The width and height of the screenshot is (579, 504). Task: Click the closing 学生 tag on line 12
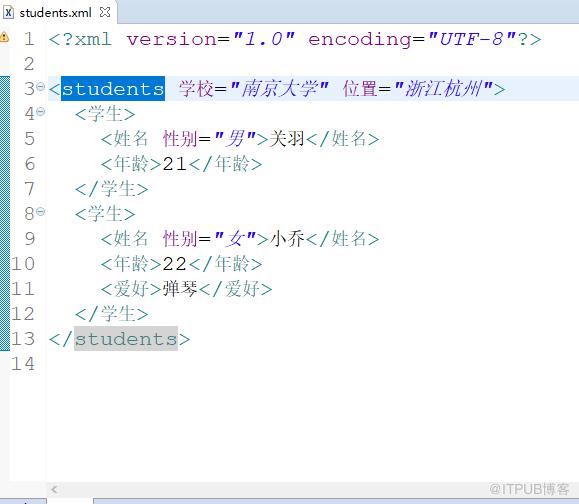pos(112,314)
